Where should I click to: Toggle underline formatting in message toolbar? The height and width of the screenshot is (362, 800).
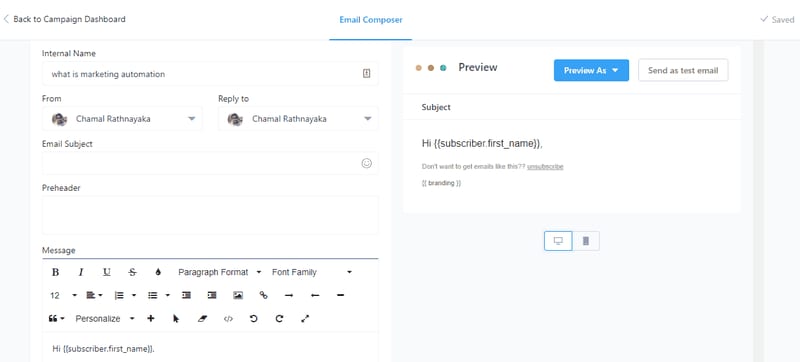107,272
